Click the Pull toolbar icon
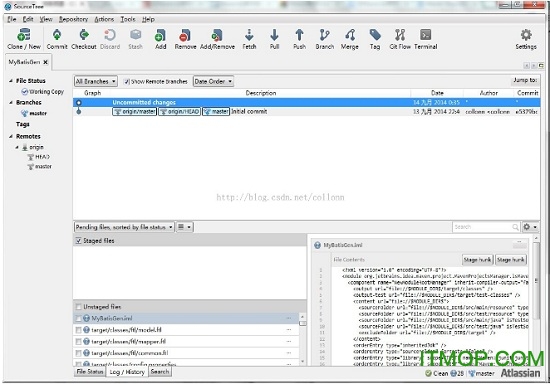Image resolution: width=550 pixels, height=384 pixels. click(274, 39)
